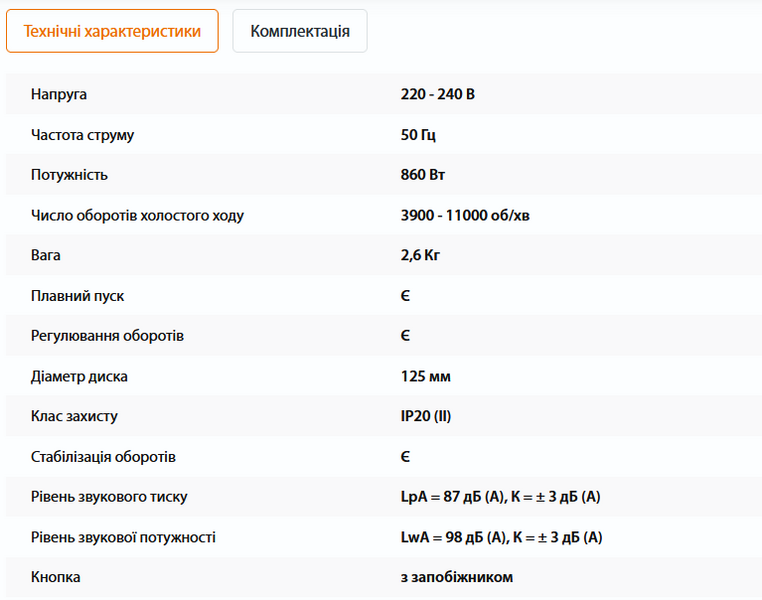The width and height of the screenshot is (762, 600).
Task: Select the Діаметр диска label
Action: [x=79, y=377]
